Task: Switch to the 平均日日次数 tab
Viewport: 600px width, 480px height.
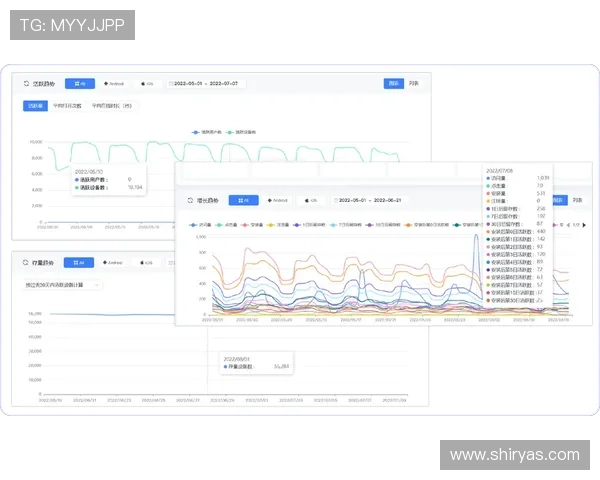Action: pos(66,104)
